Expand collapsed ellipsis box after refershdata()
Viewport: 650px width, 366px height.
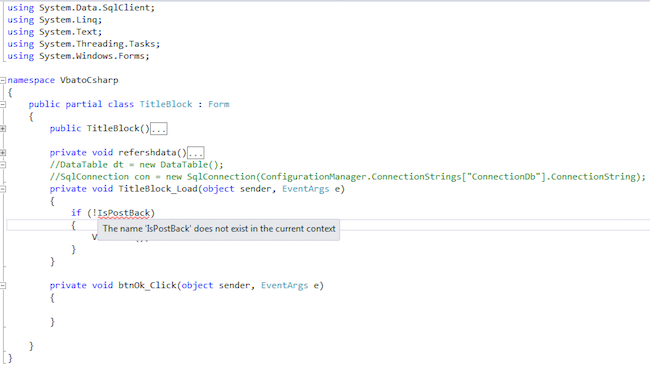(196, 153)
